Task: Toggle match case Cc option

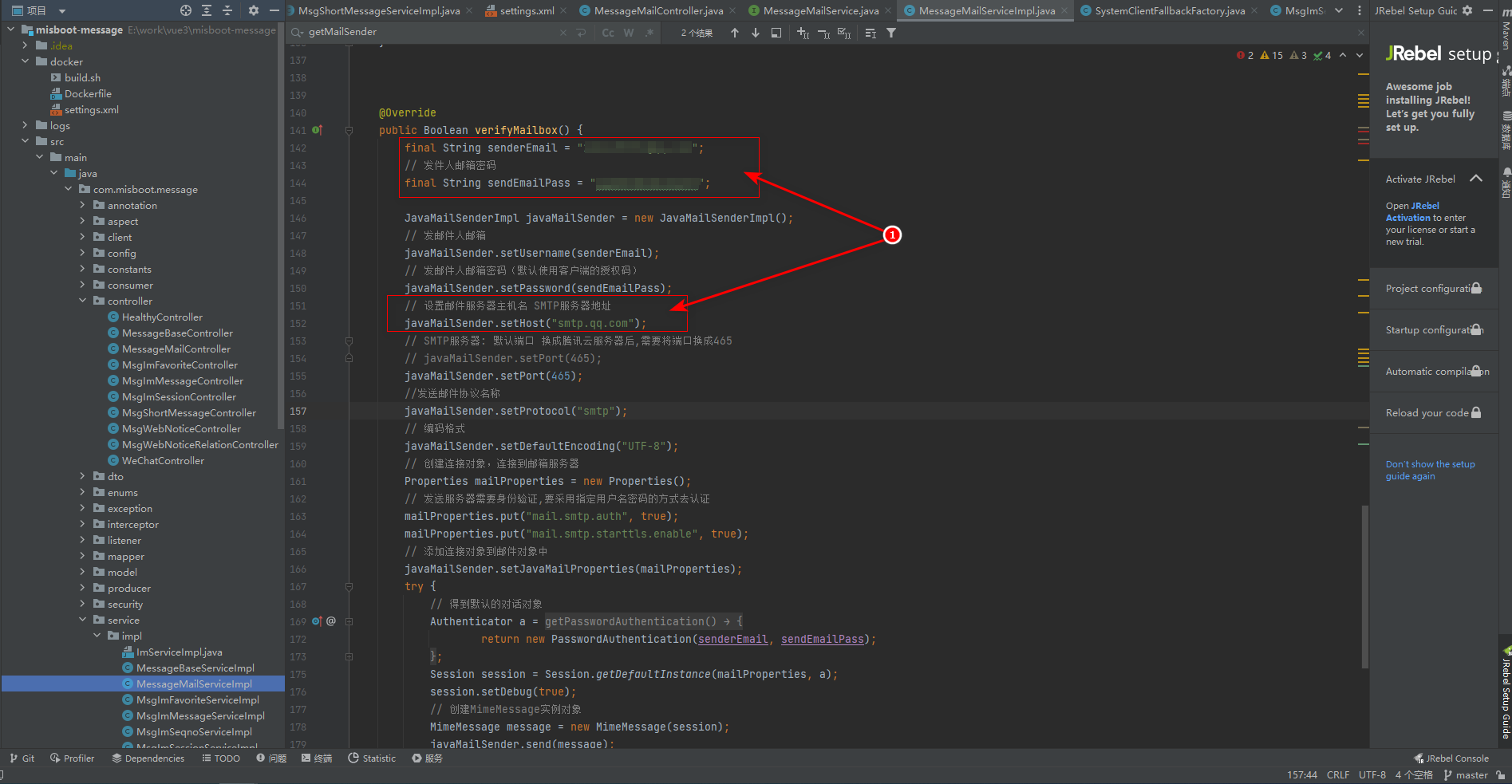Action: click(x=608, y=33)
